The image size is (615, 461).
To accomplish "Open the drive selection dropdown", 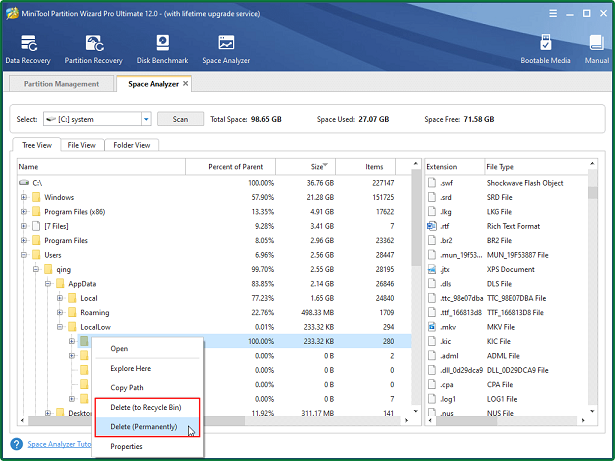I will (x=146, y=119).
